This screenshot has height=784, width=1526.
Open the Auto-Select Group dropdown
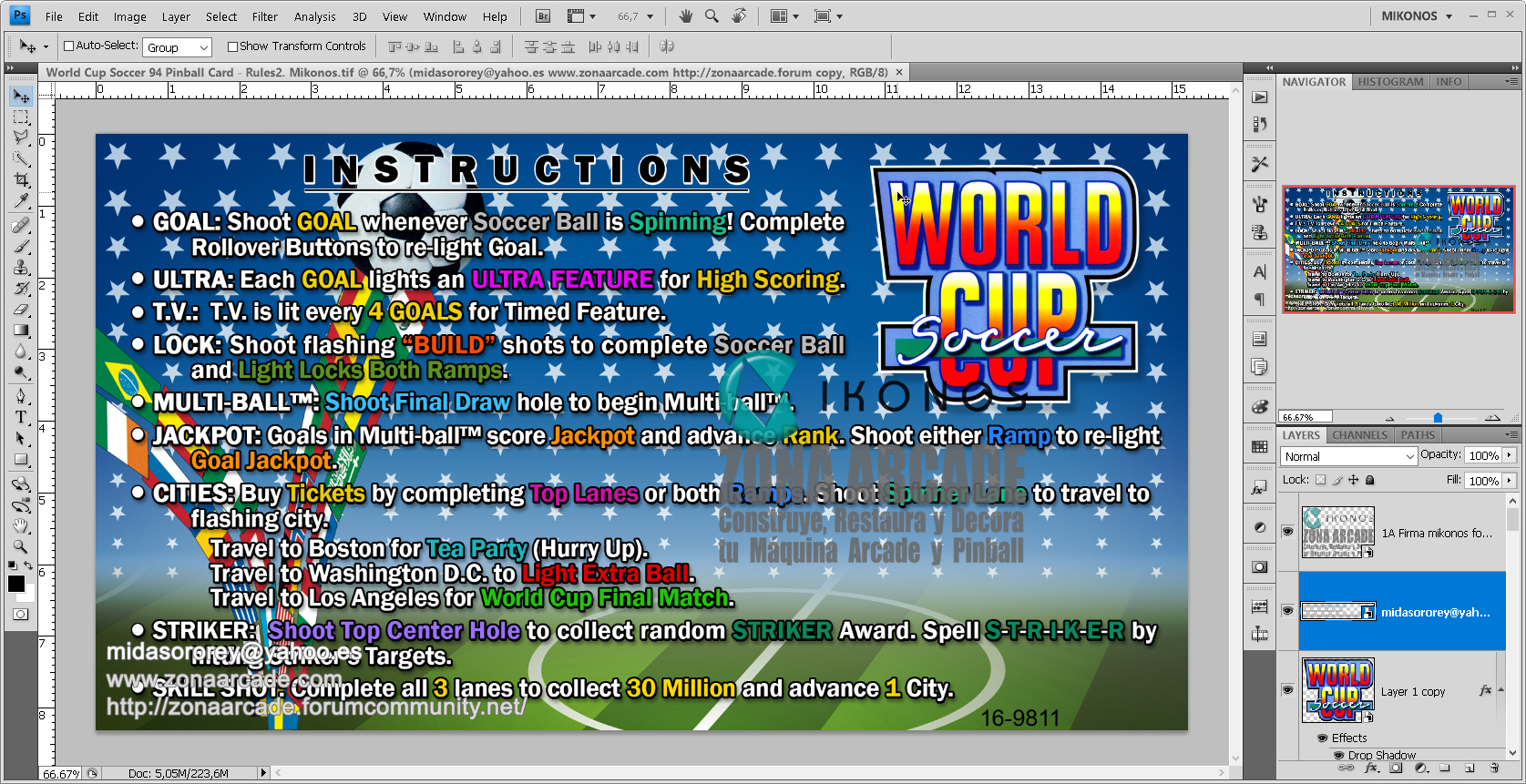click(177, 47)
